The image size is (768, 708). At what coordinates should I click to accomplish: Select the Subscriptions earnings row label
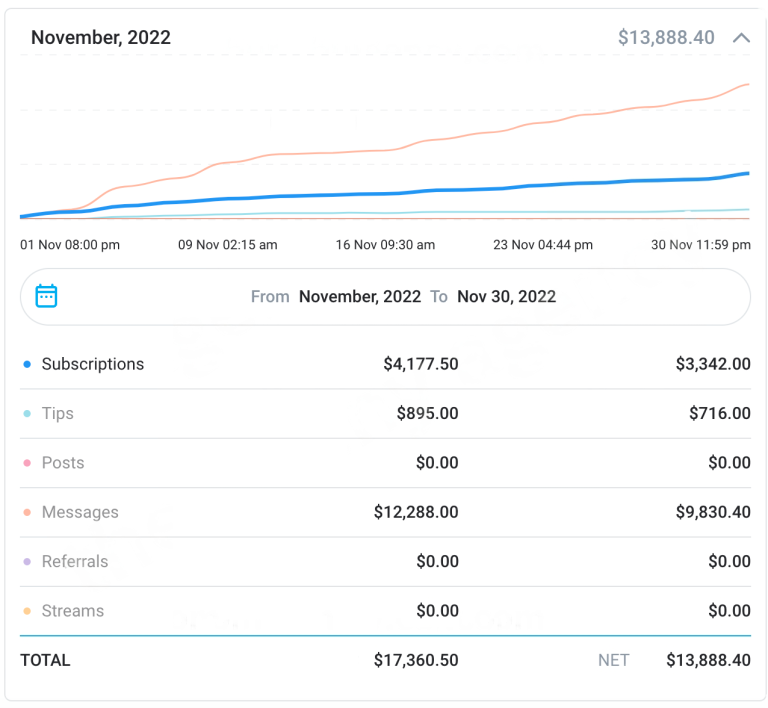coord(92,364)
